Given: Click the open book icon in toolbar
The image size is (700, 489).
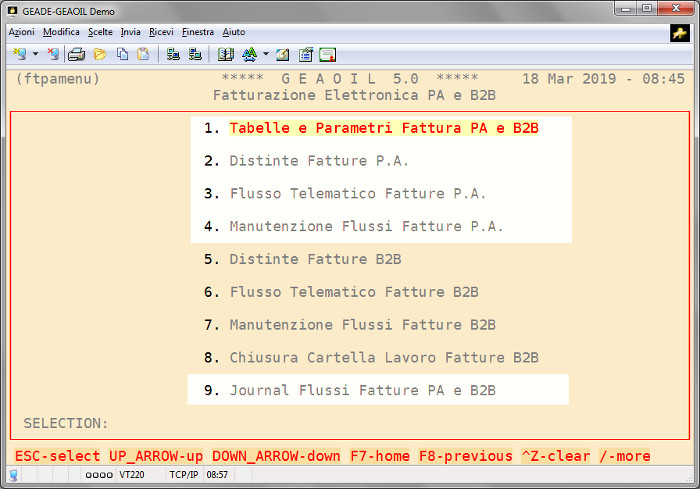Looking at the screenshot, I should pyautogui.click(x=226, y=54).
